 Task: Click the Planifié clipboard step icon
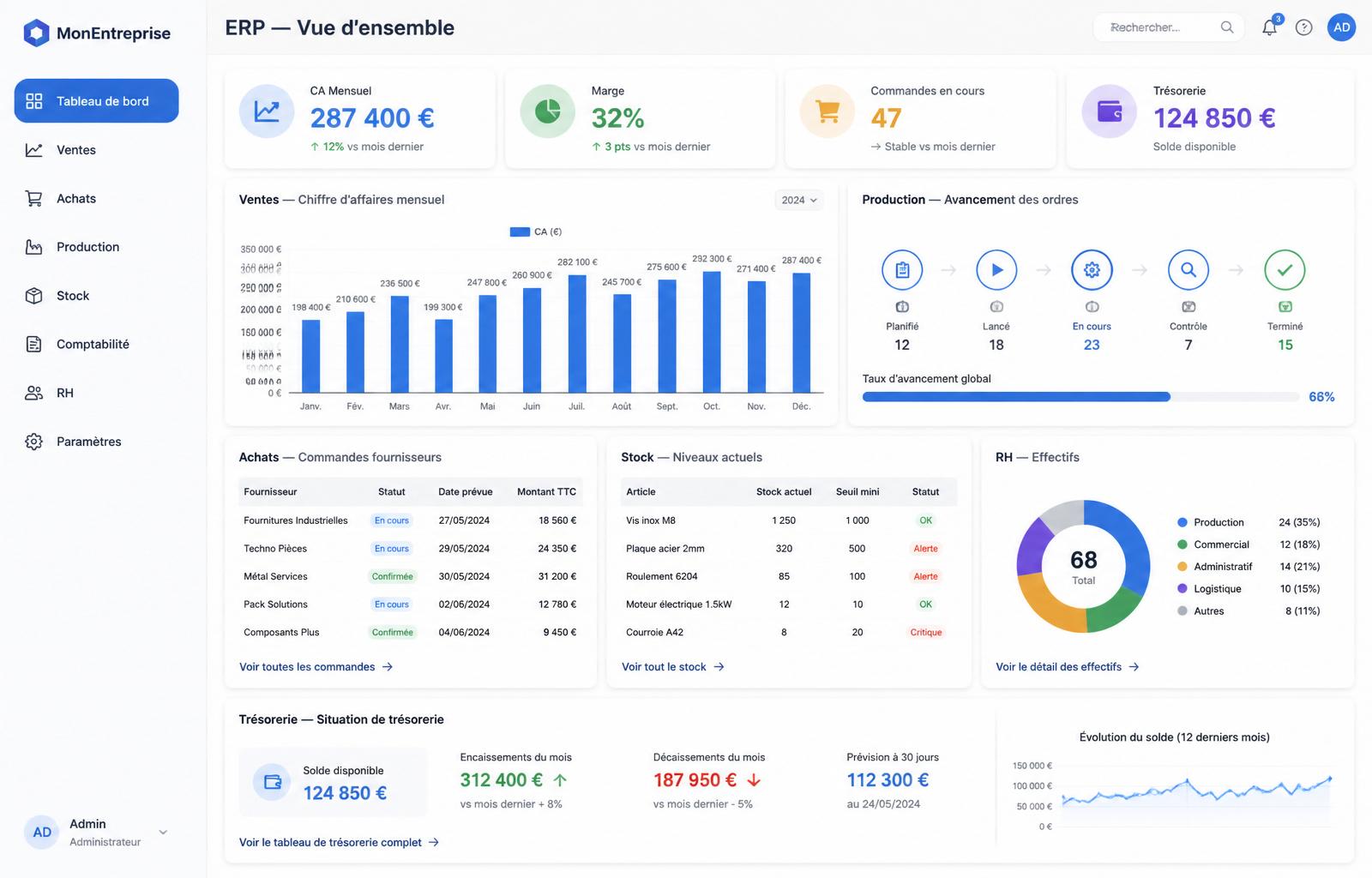[x=902, y=270]
